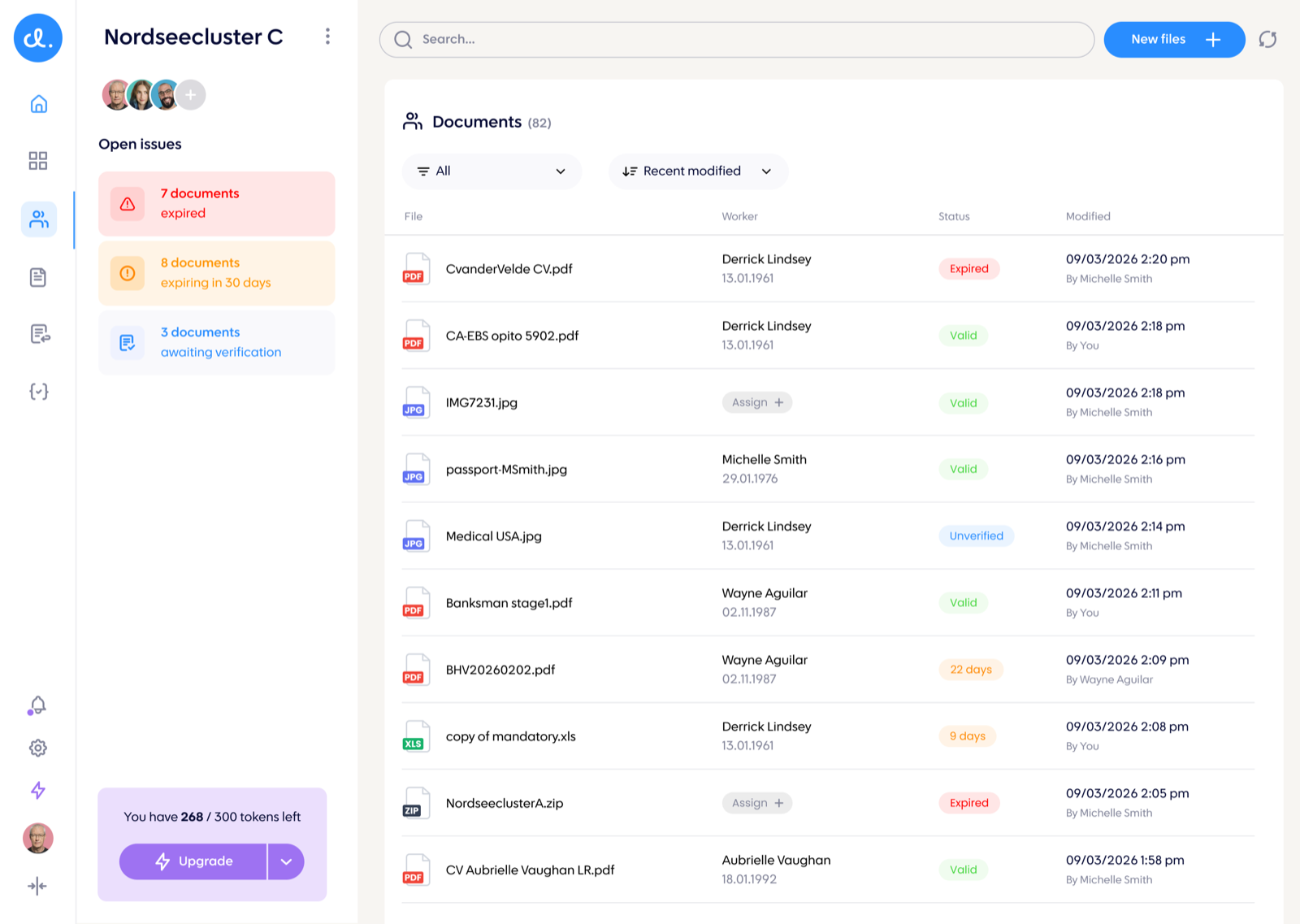Open the dashboard grid icon

coord(38,160)
